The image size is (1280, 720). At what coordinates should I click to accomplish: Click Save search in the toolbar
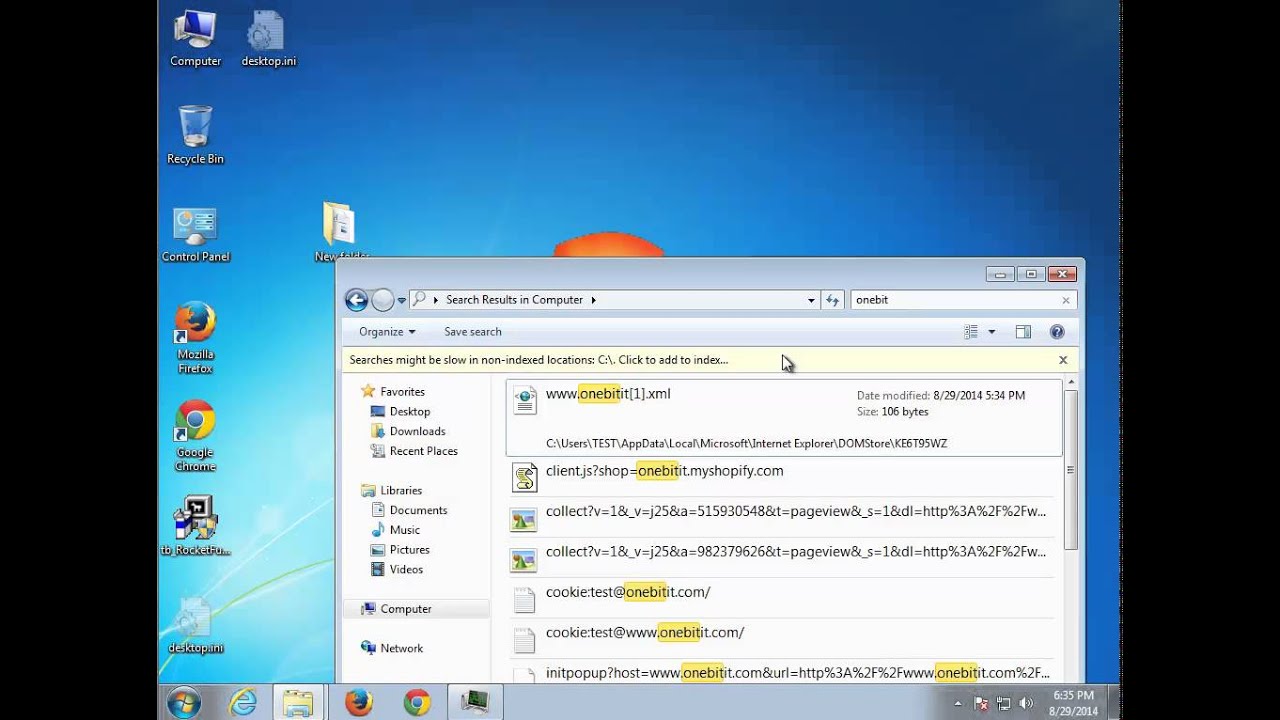[473, 332]
